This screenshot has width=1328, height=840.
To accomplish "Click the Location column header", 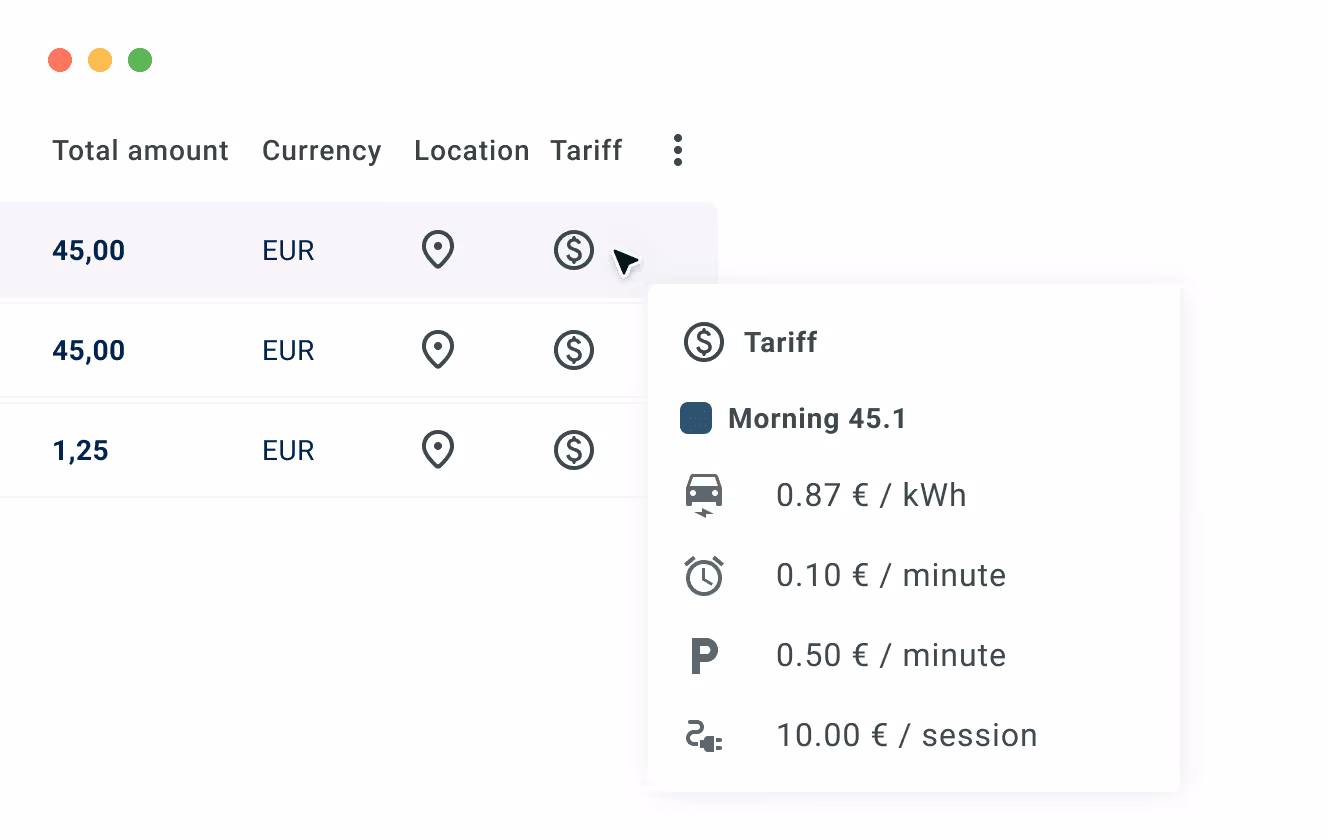I will pos(471,150).
